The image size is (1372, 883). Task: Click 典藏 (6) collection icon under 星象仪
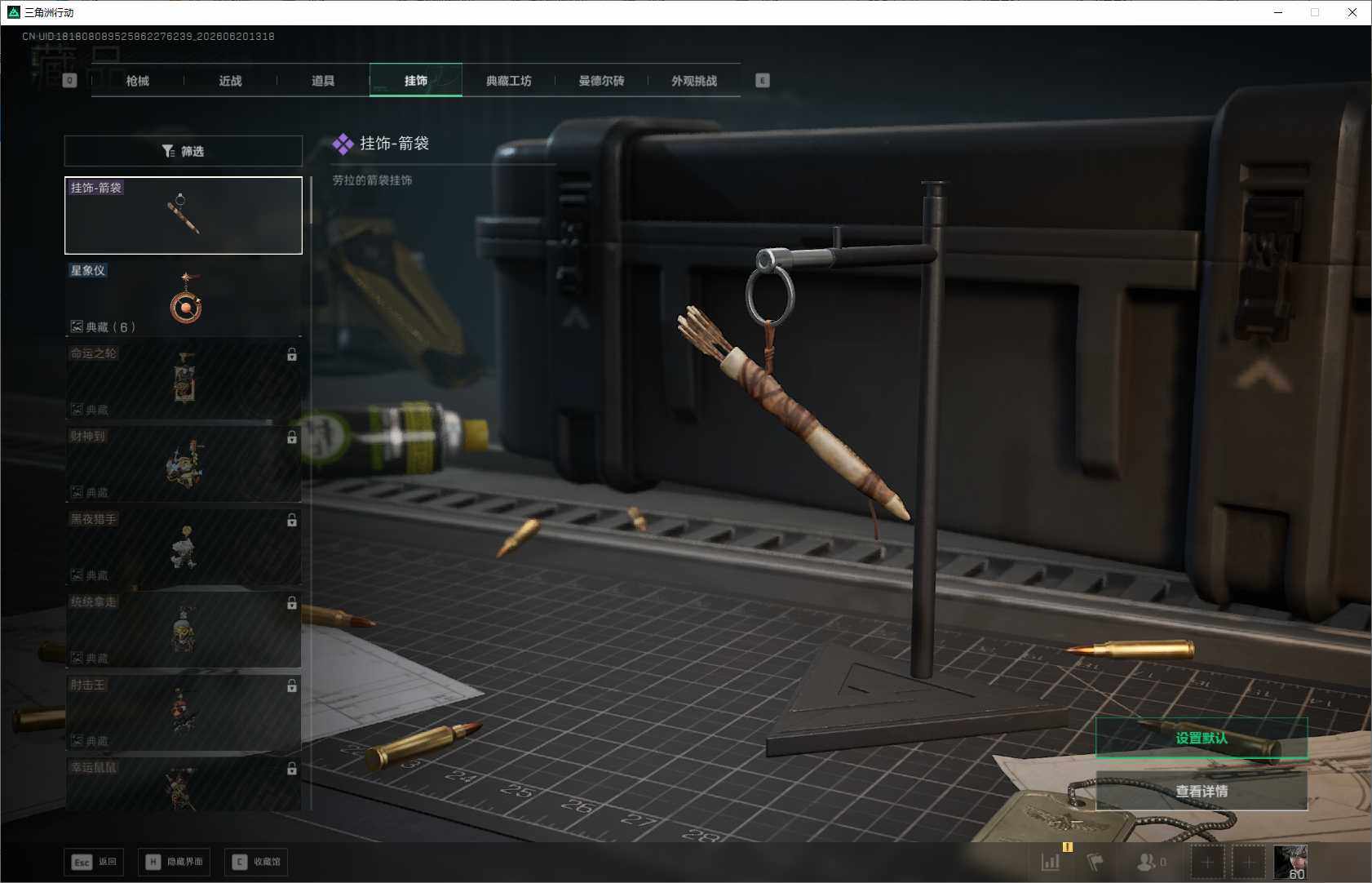tap(77, 326)
